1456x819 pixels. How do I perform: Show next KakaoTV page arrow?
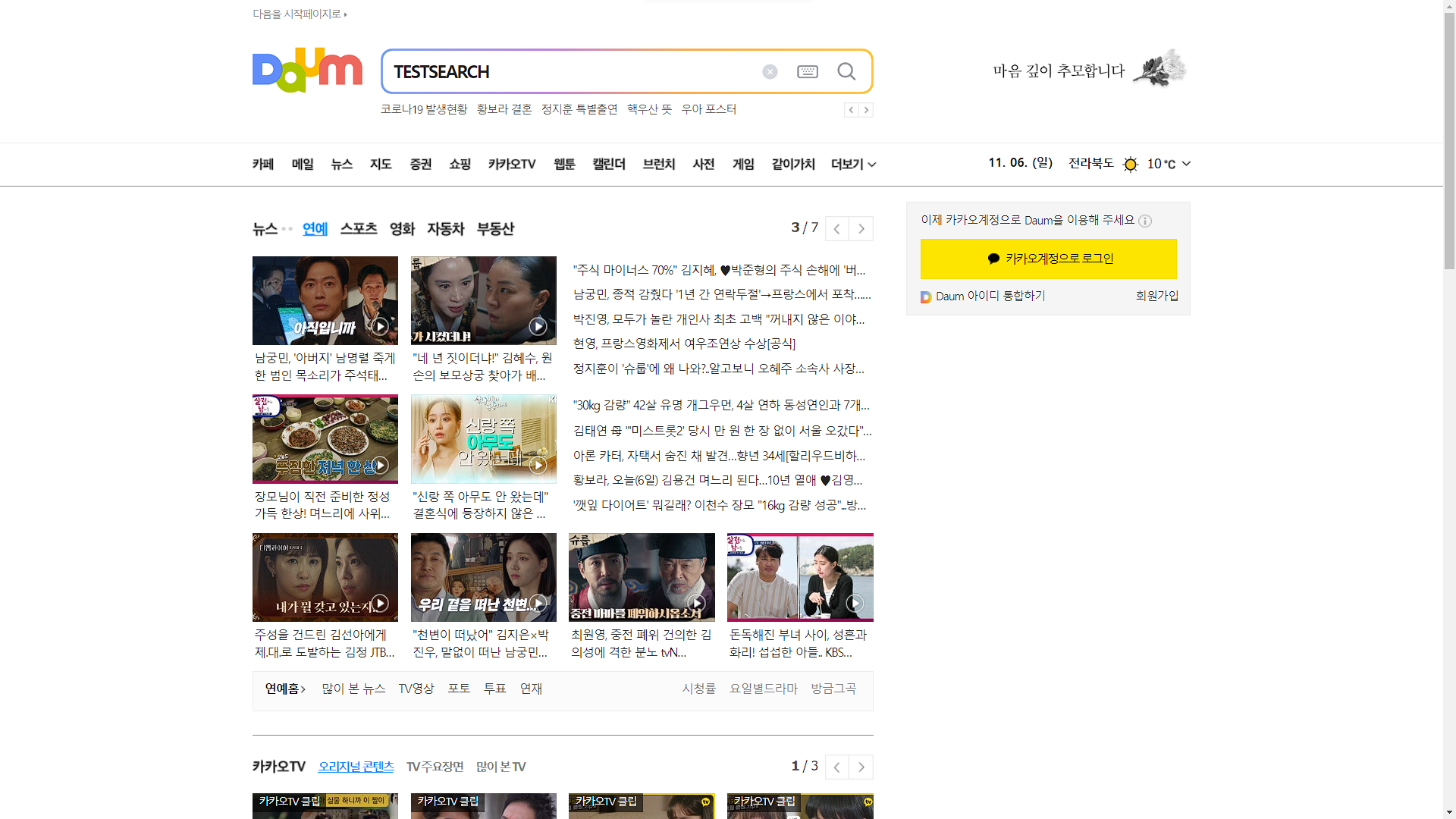(x=861, y=767)
